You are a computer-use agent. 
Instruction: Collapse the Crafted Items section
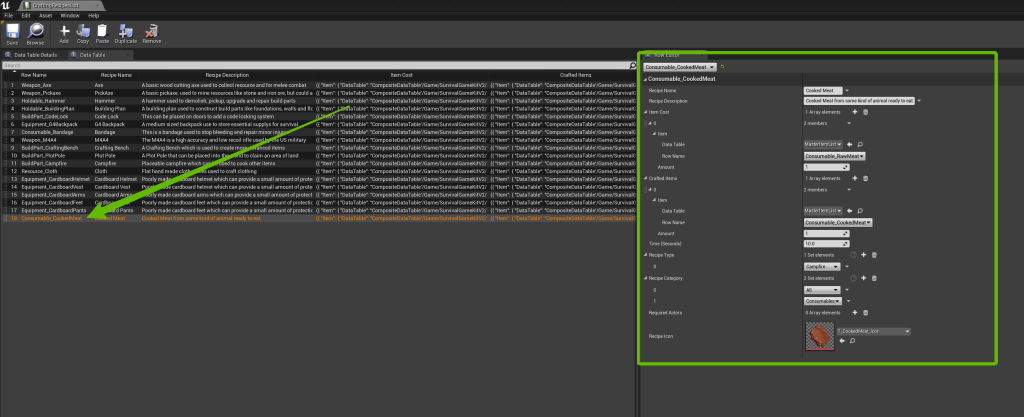coord(647,178)
